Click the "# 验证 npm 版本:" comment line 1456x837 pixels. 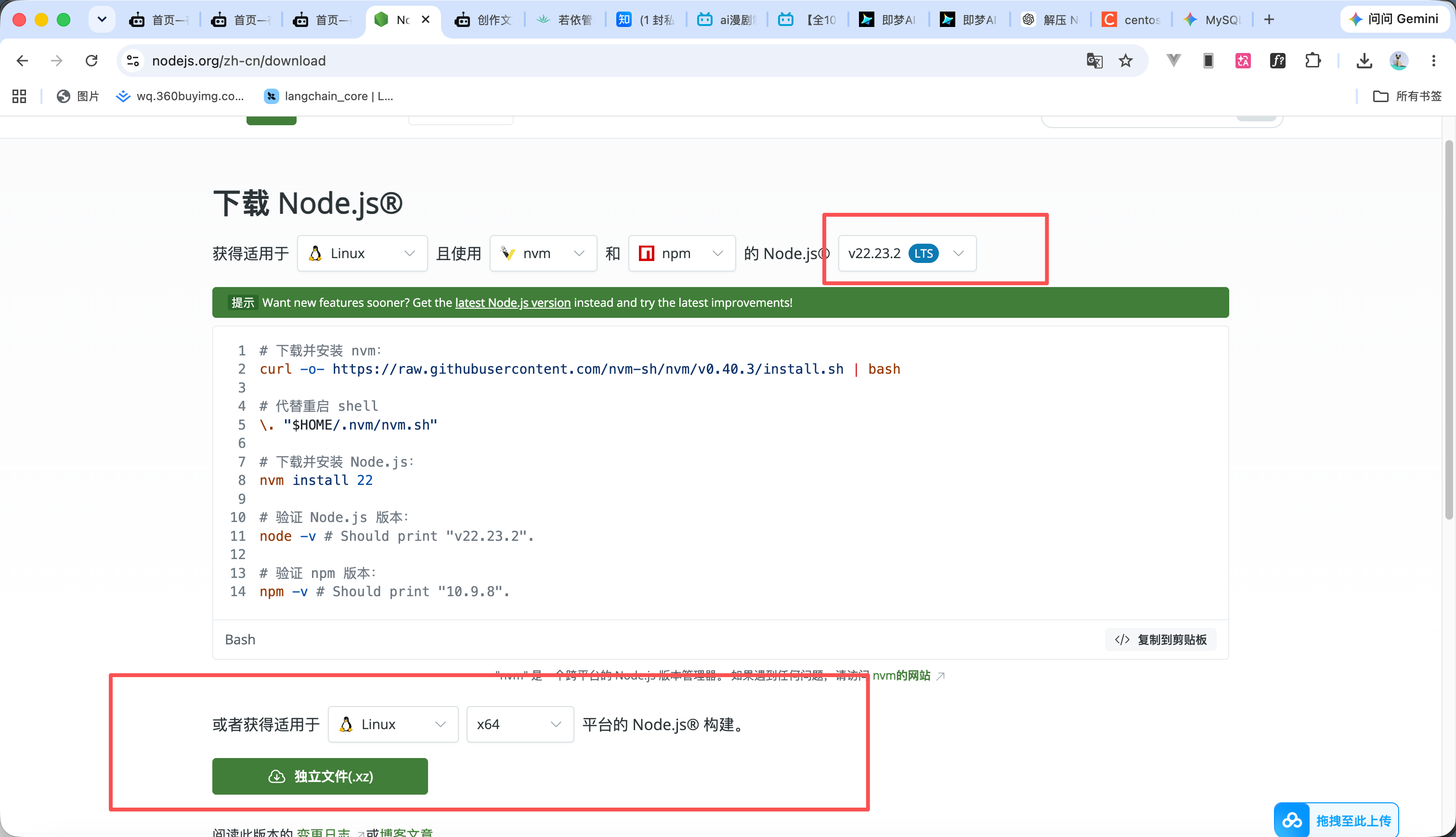pos(318,573)
